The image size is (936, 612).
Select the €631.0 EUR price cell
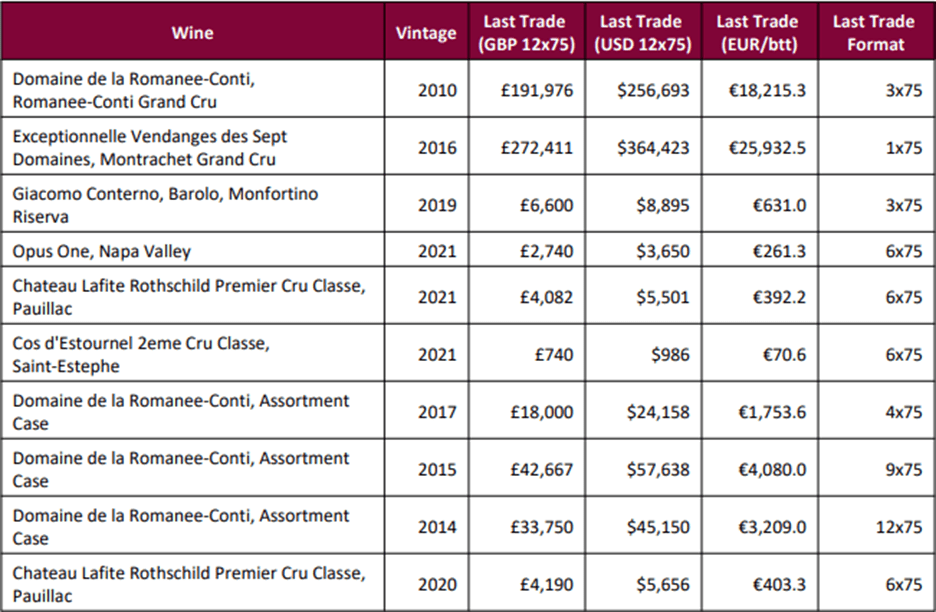(x=782, y=205)
